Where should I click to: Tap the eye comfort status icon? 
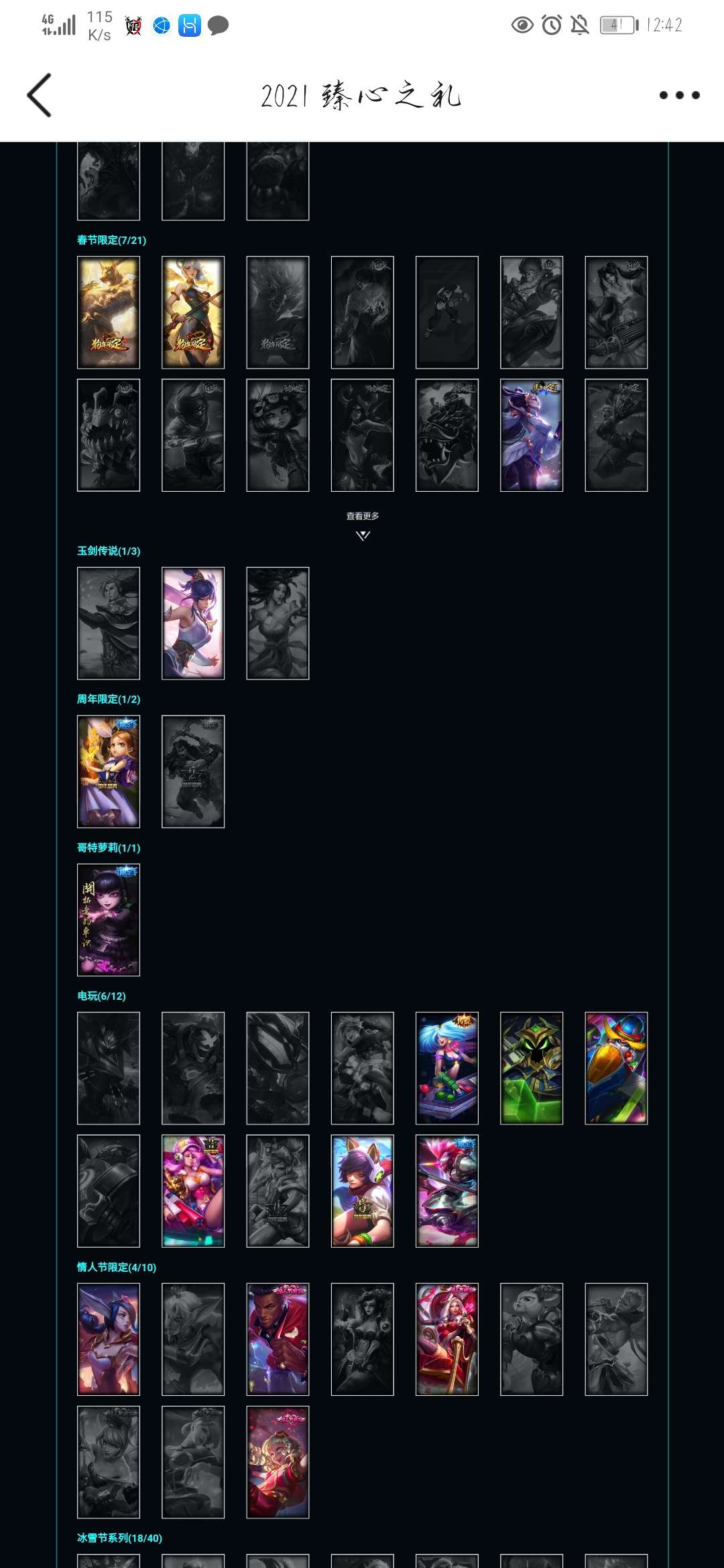(x=522, y=25)
